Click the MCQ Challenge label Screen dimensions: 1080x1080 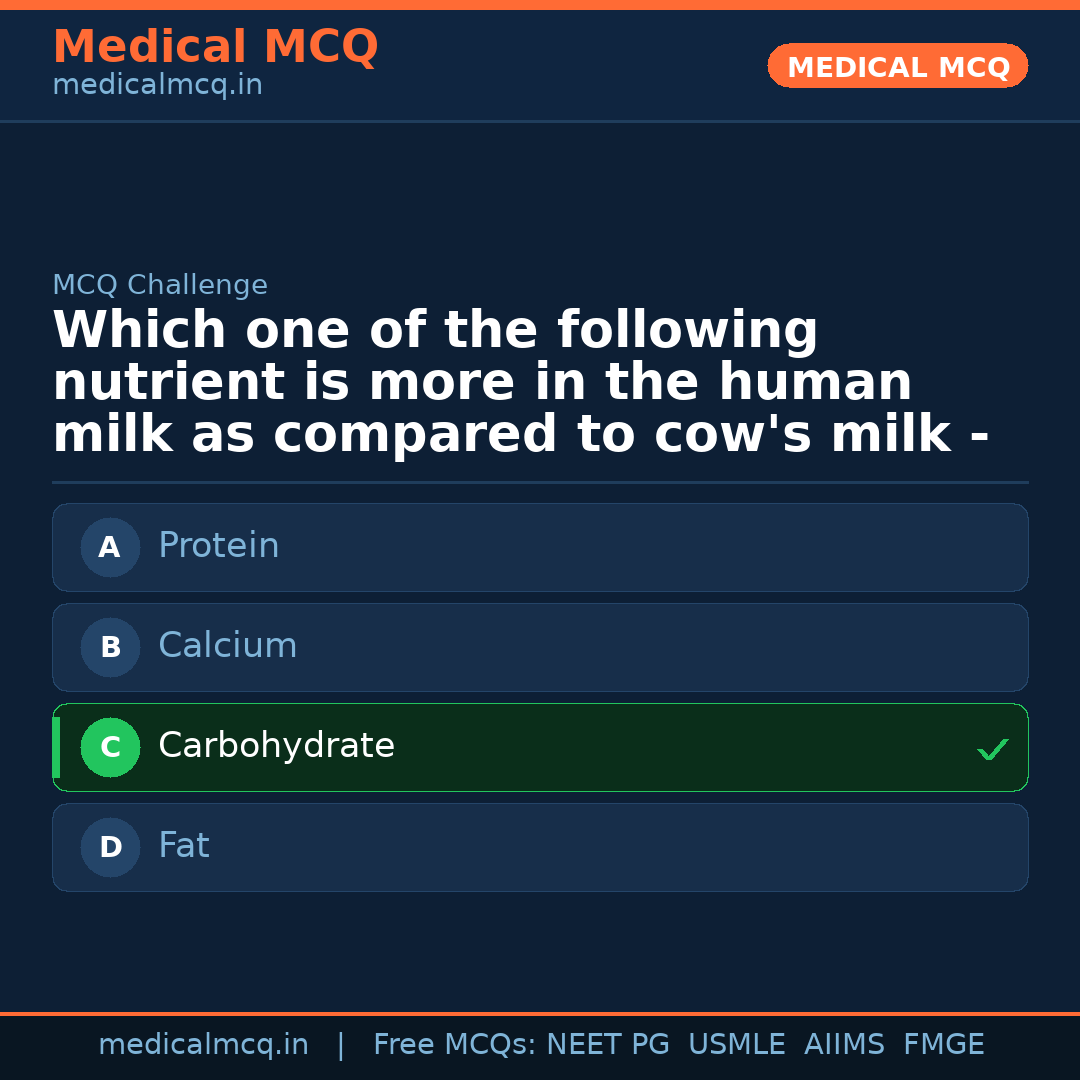click(160, 285)
